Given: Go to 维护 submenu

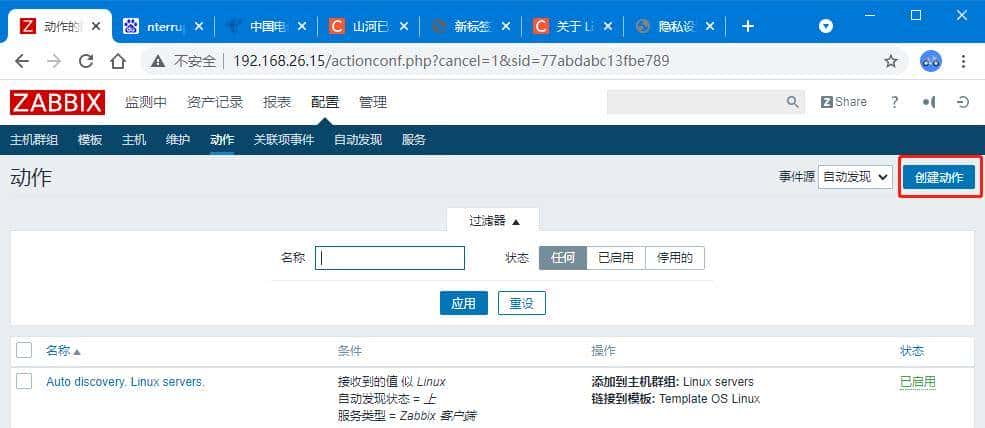Looking at the screenshot, I should click(x=178, y=140).
